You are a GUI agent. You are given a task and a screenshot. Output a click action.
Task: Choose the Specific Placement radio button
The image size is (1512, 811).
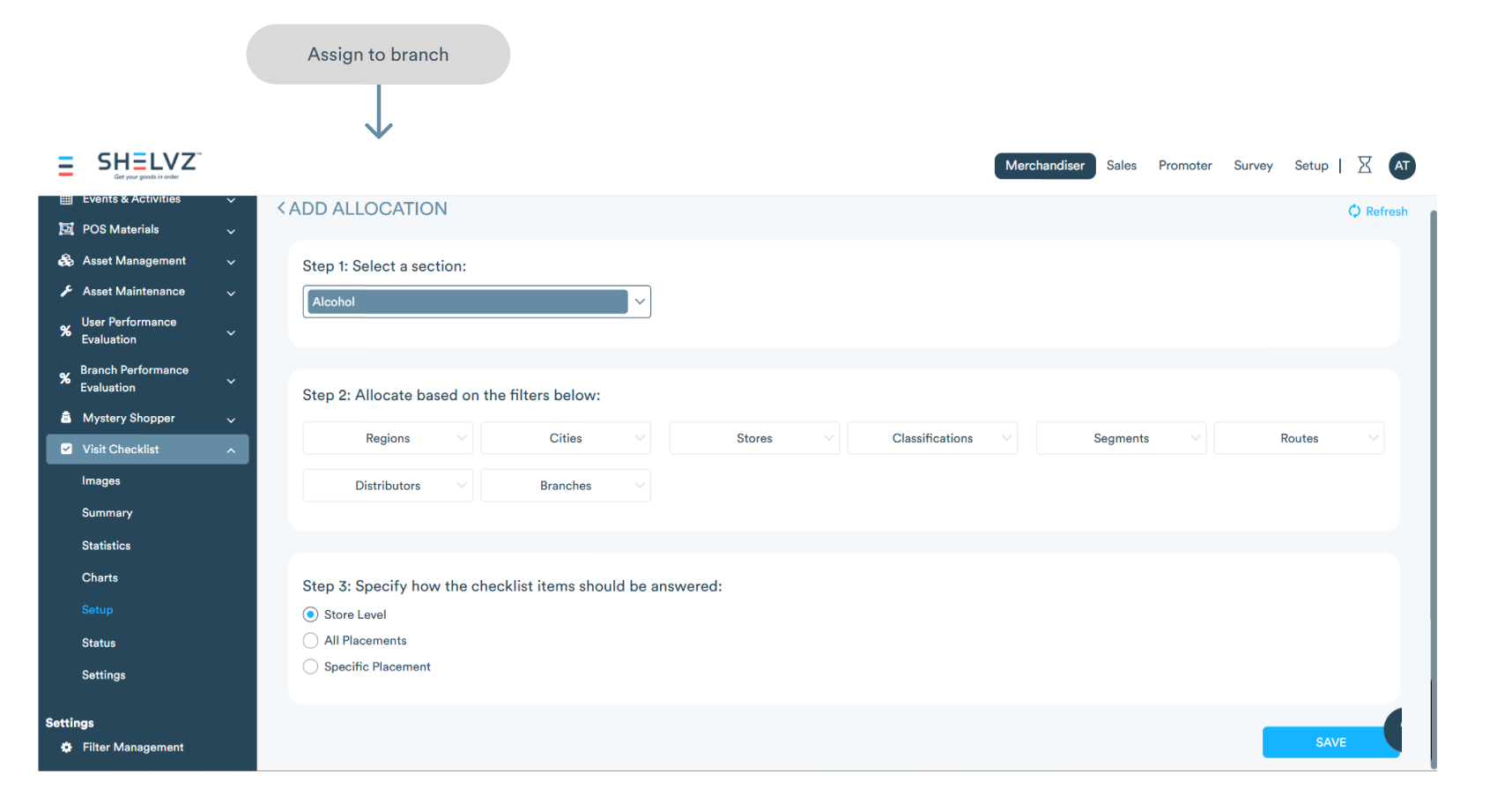310,667
